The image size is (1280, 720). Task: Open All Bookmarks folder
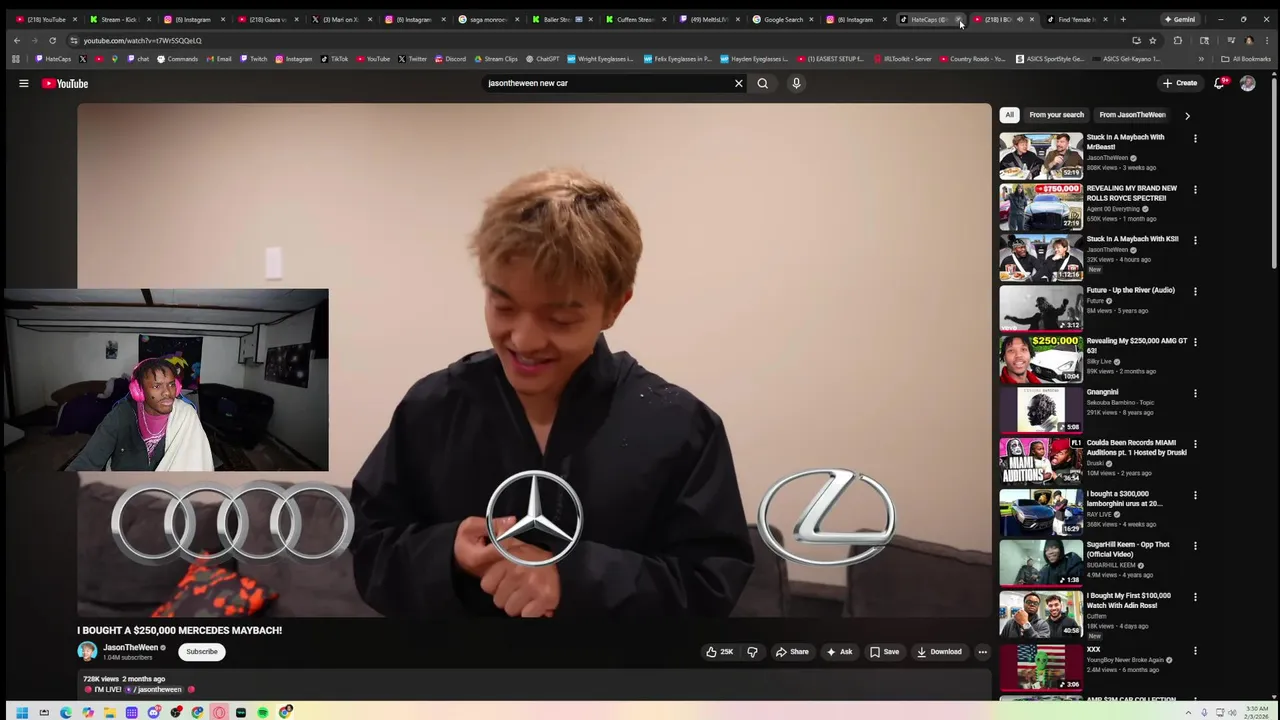click(x=1246, y=59)
